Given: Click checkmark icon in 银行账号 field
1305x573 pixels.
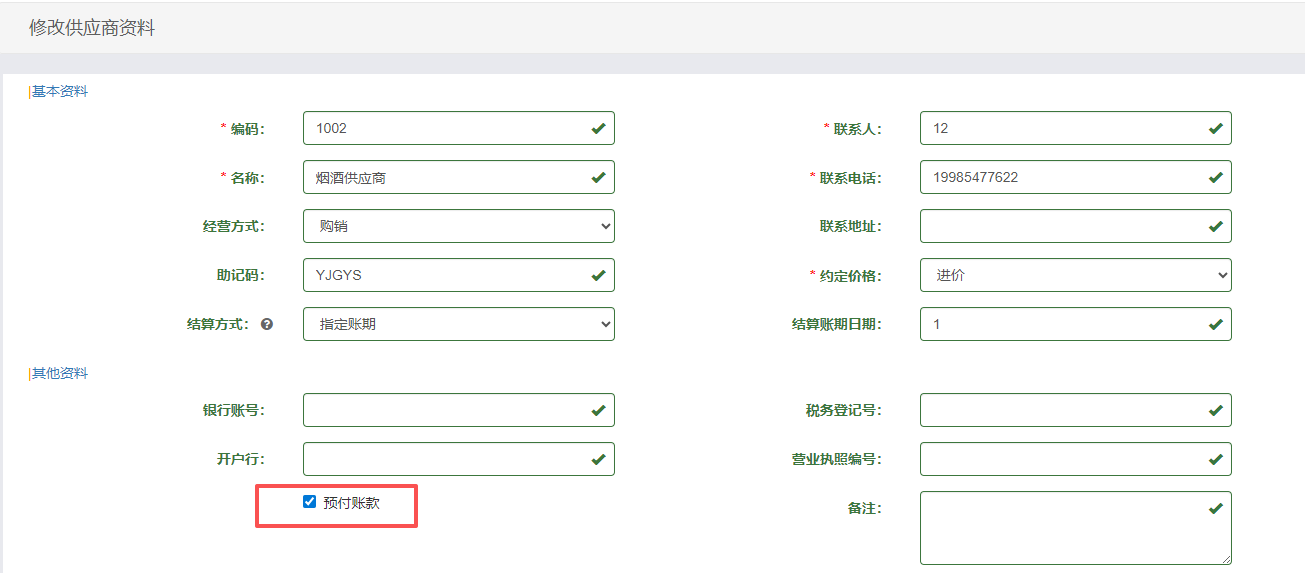Looking at the screenshot, I should point(598,410).
